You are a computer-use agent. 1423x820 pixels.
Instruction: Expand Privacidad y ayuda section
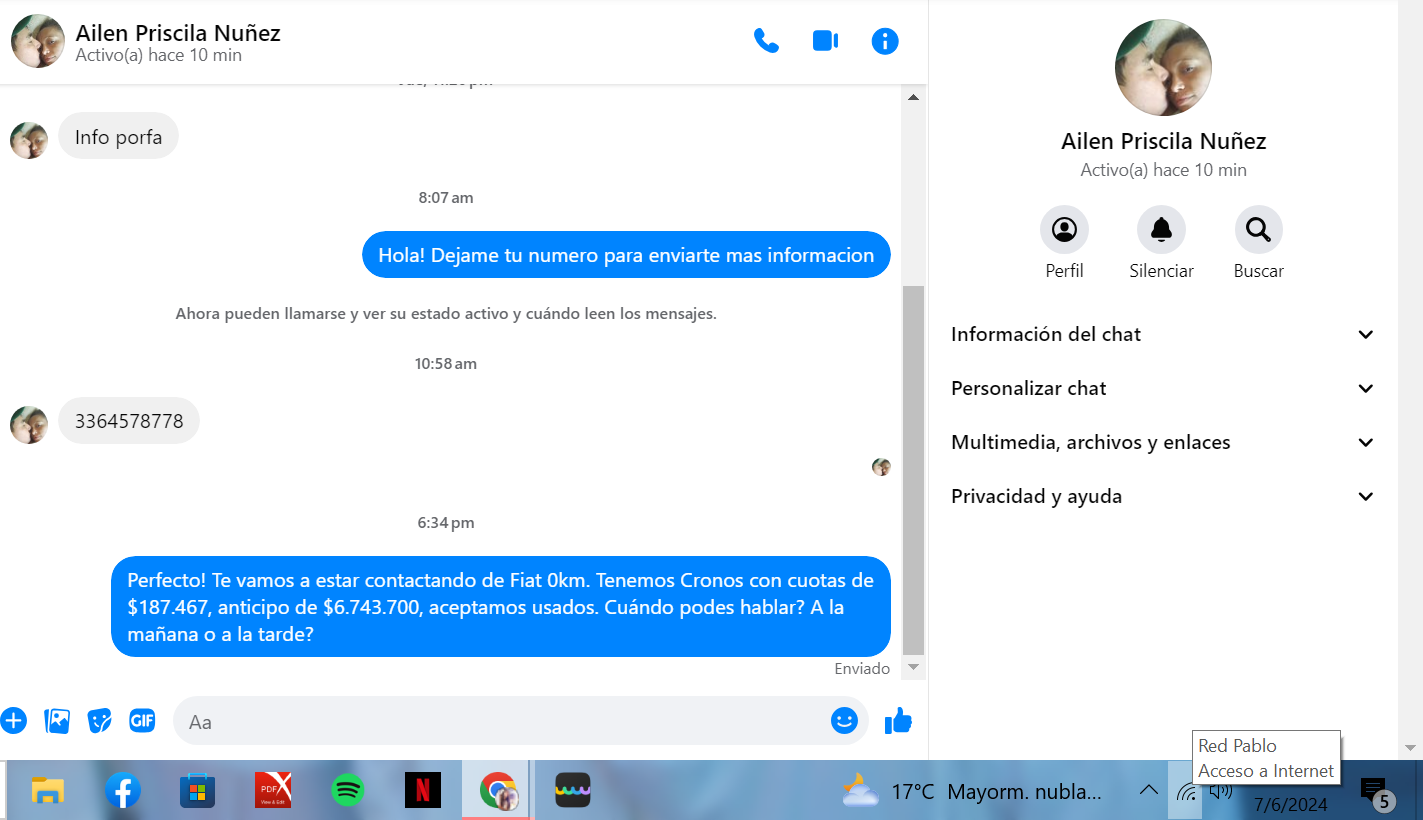tap(1163, 496)
